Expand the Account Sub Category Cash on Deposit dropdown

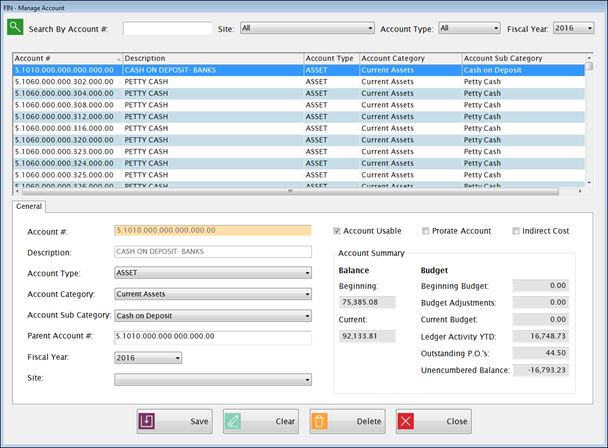tap(213, 316)
